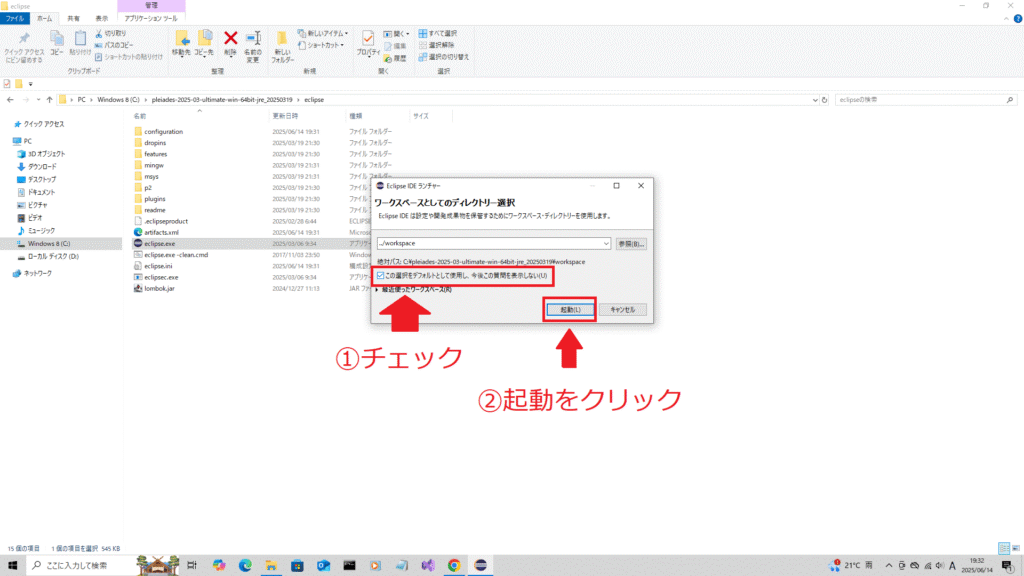The image size is (1024, 576).
Task: Show hidden system tray icons
Action: click(888, 566)
